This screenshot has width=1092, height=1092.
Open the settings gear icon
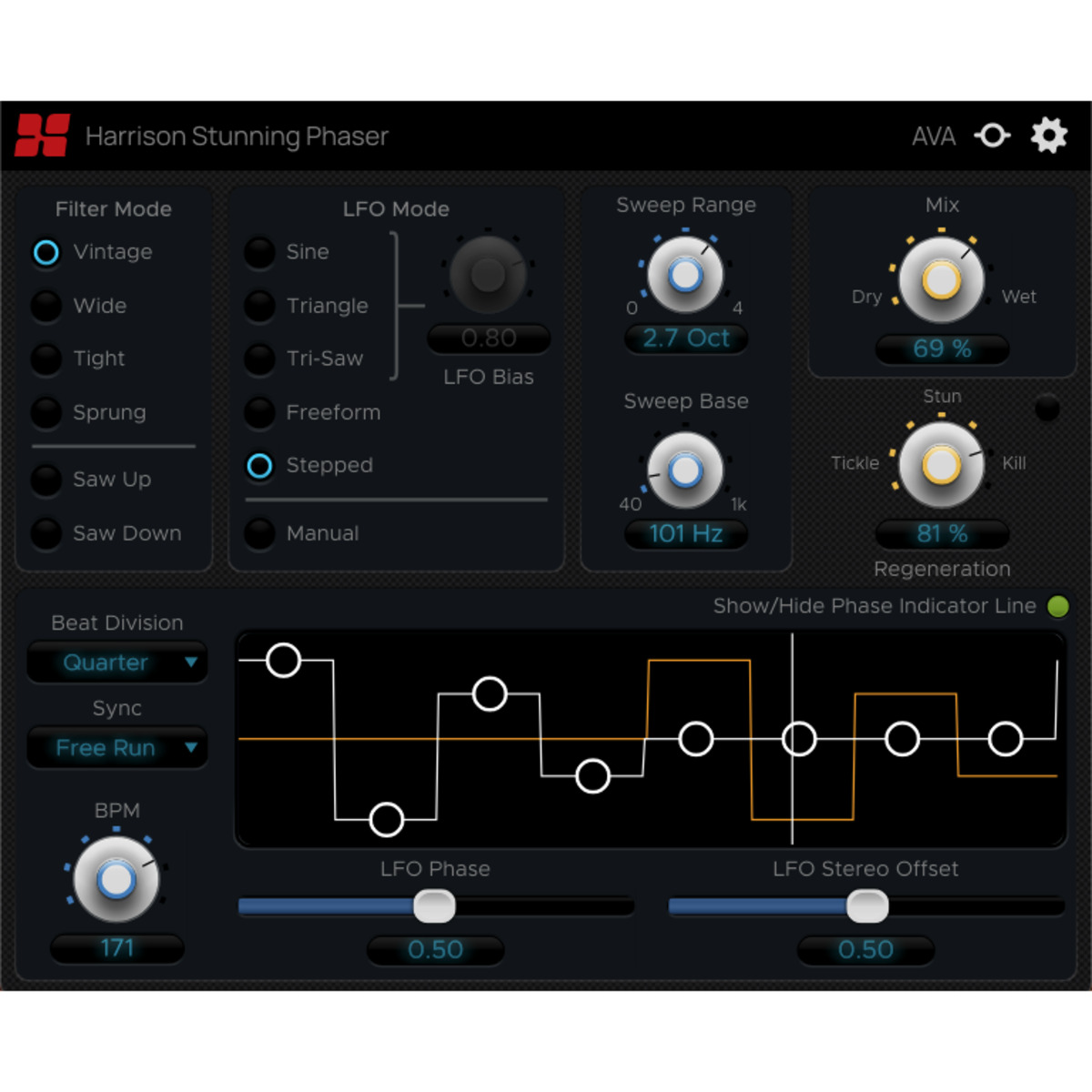(1048, 136)
